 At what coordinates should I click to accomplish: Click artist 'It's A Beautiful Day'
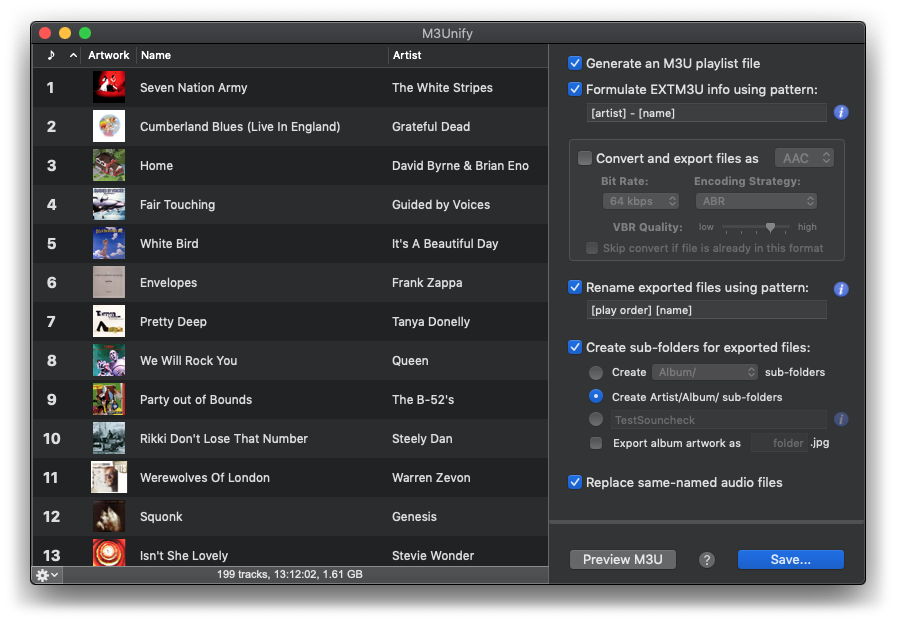pos(445,243)
